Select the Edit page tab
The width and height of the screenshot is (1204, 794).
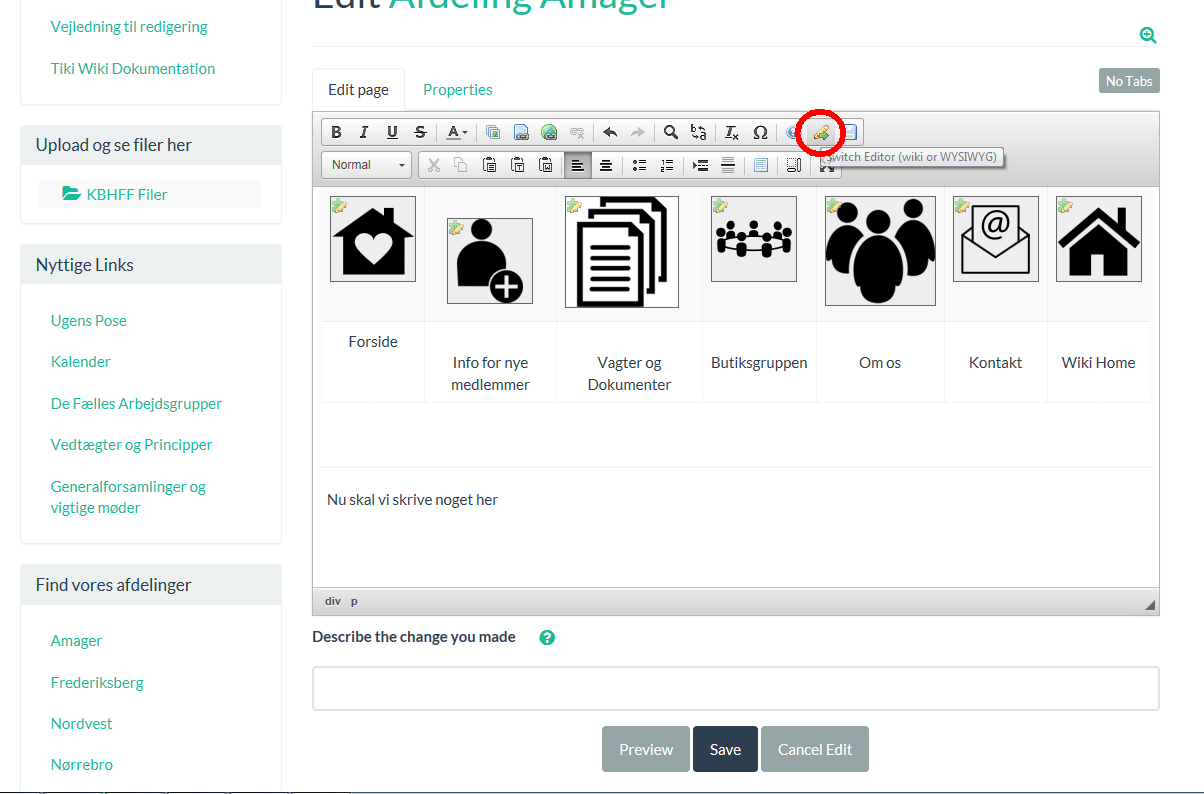(x=358, y=90)
